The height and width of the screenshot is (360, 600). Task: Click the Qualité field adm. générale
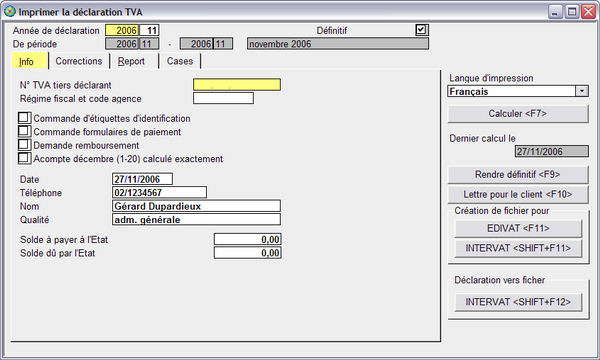coord(196,219)
